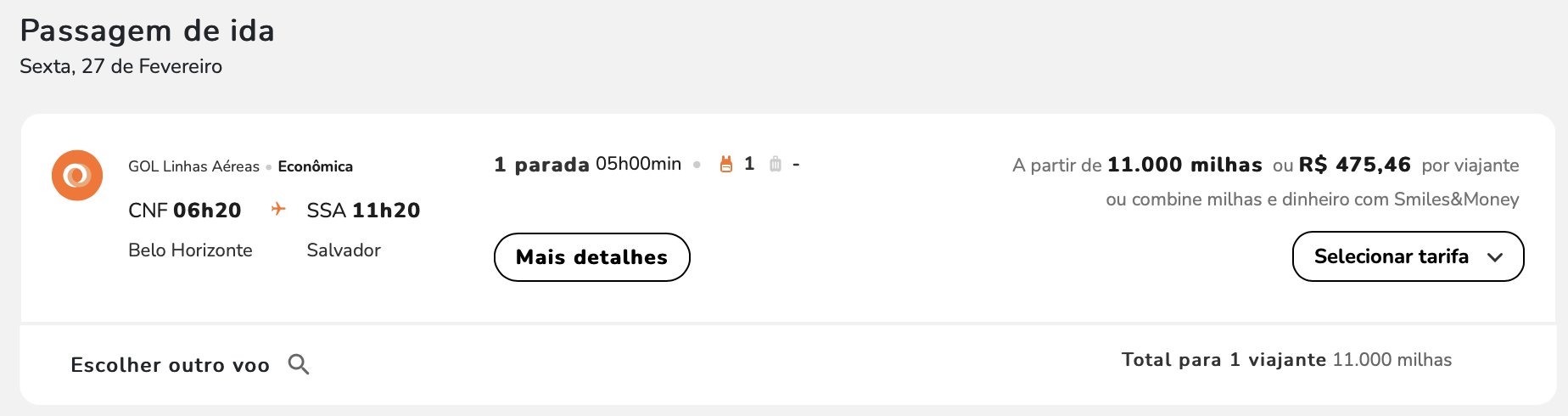Click the magnifier icon beside Escolher outro voo
1568x416 pixels.
(299, 364)
